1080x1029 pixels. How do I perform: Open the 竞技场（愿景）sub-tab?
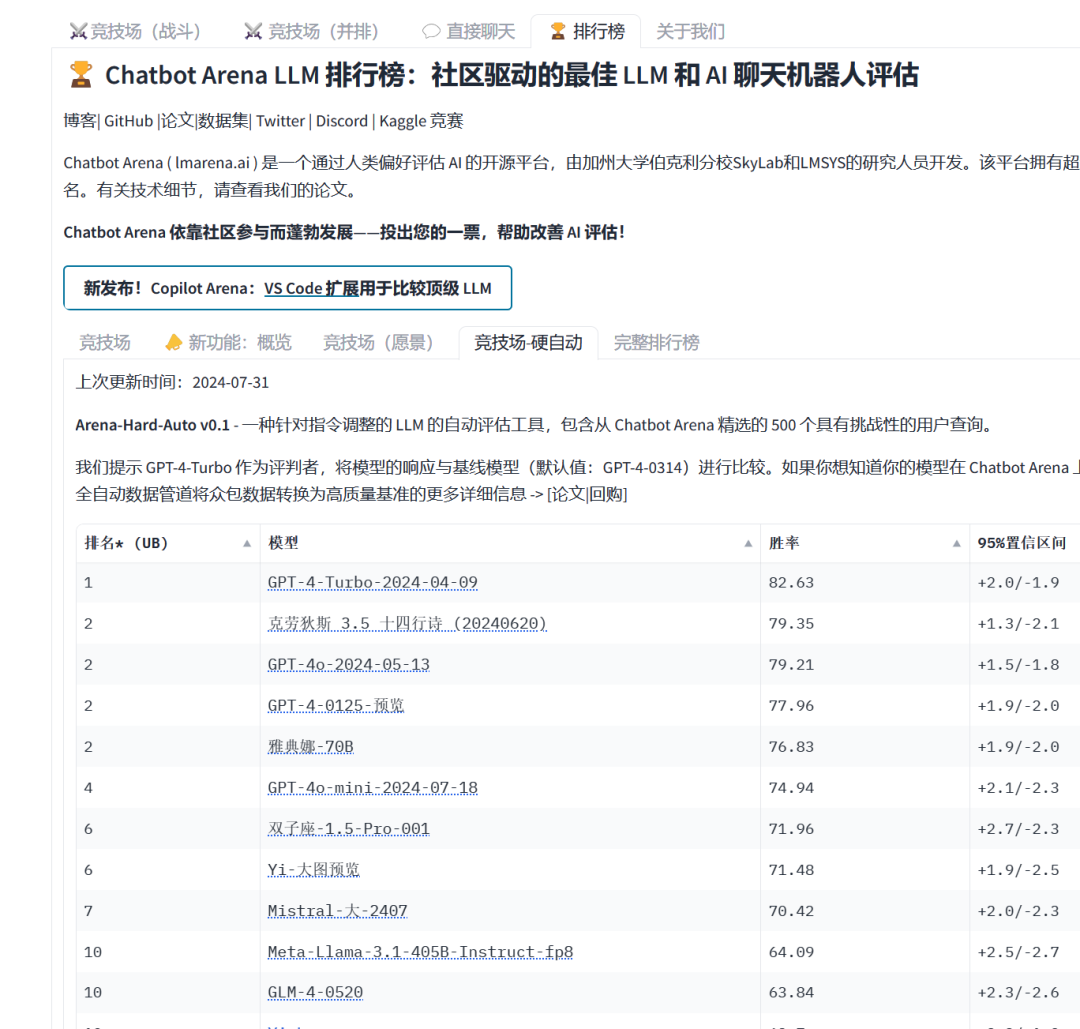pyautogui.click(x=378, y=342)
